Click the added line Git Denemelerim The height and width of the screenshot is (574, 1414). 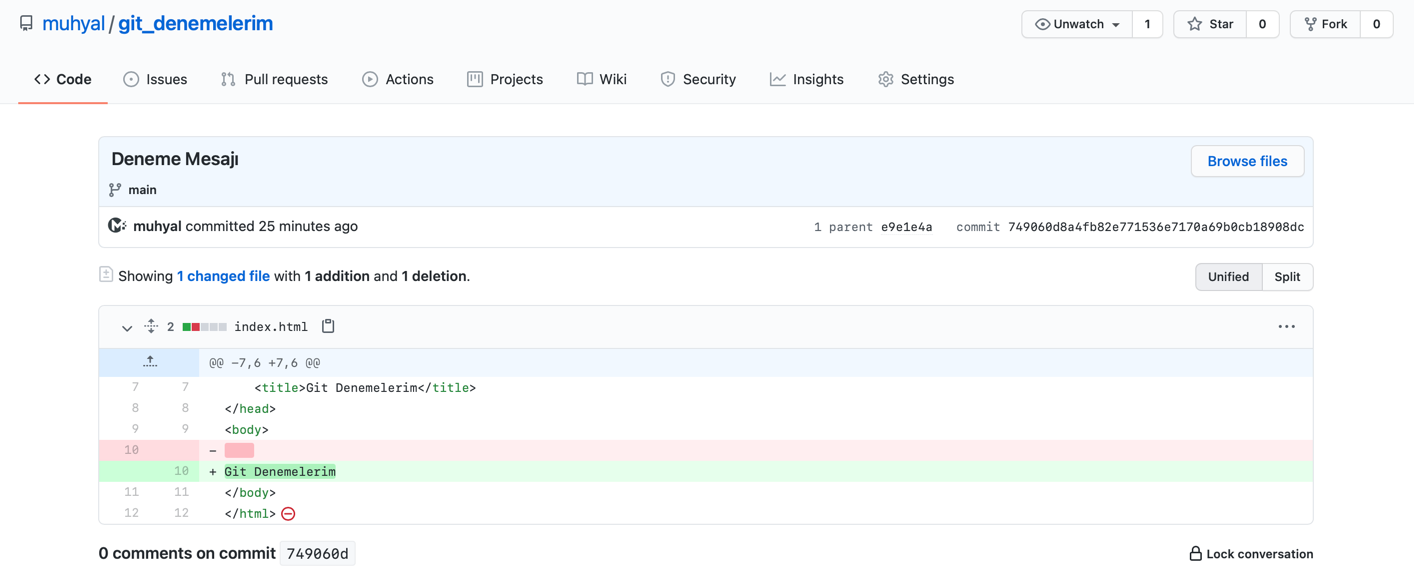[x=280, y=471]
